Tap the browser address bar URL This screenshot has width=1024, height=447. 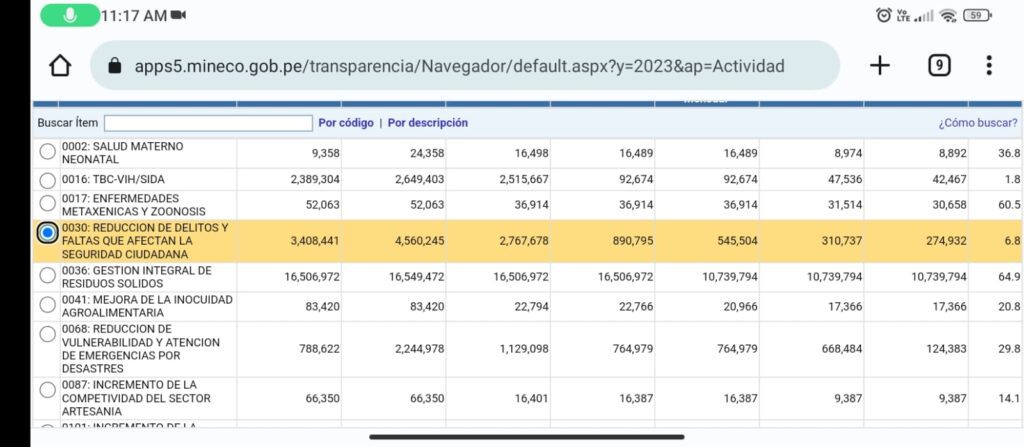(x=459, y=66)
